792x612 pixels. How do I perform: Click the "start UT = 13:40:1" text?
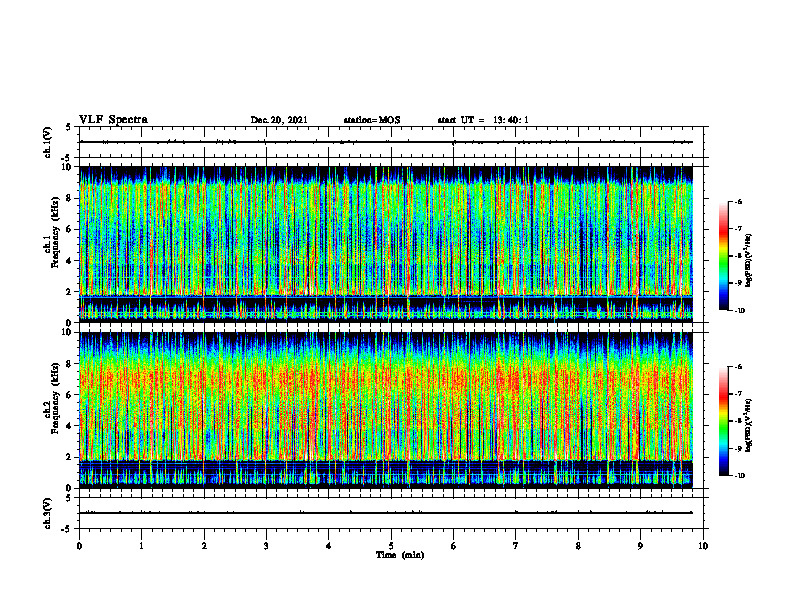coord(483,120)
